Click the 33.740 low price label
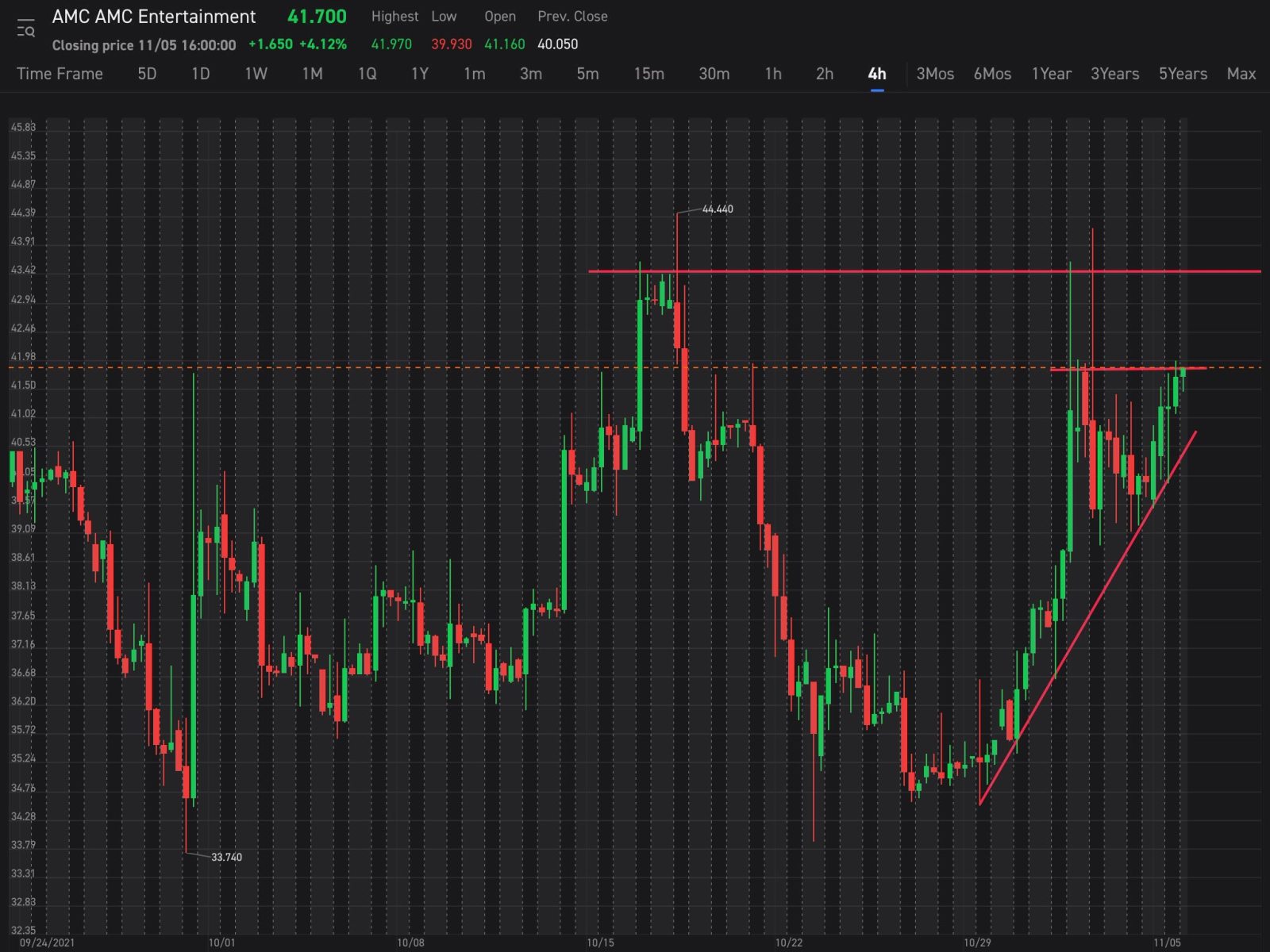The image size is (1270, 952). coord(226,857)
